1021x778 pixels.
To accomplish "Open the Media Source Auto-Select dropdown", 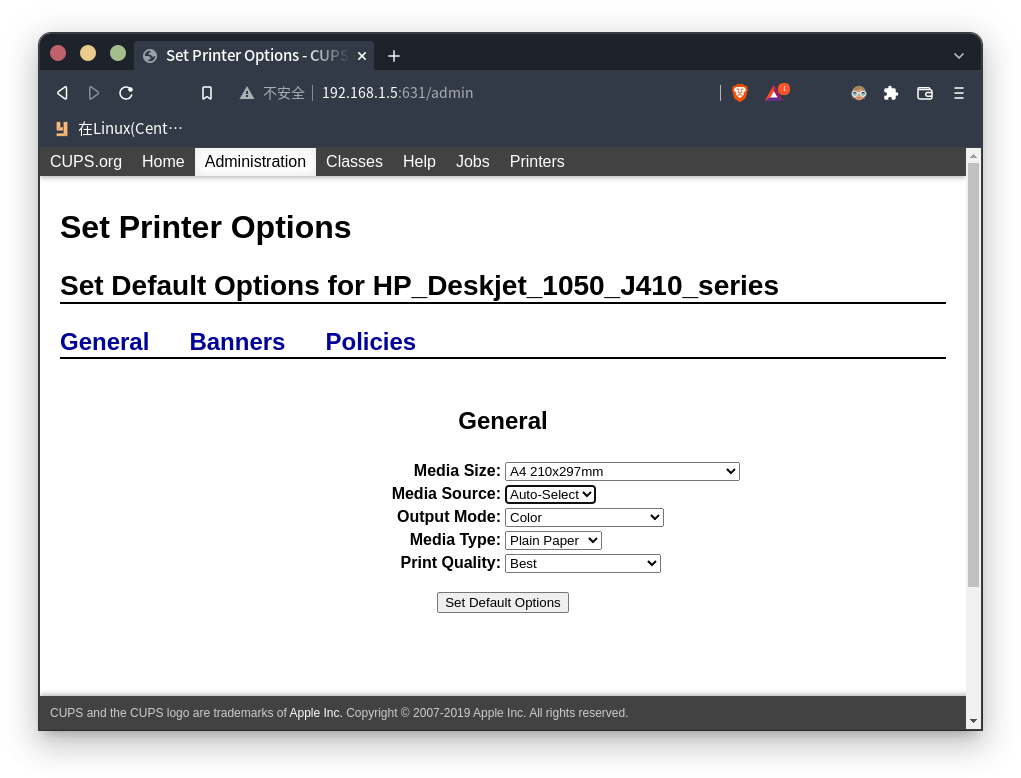I will click(550, 494).
